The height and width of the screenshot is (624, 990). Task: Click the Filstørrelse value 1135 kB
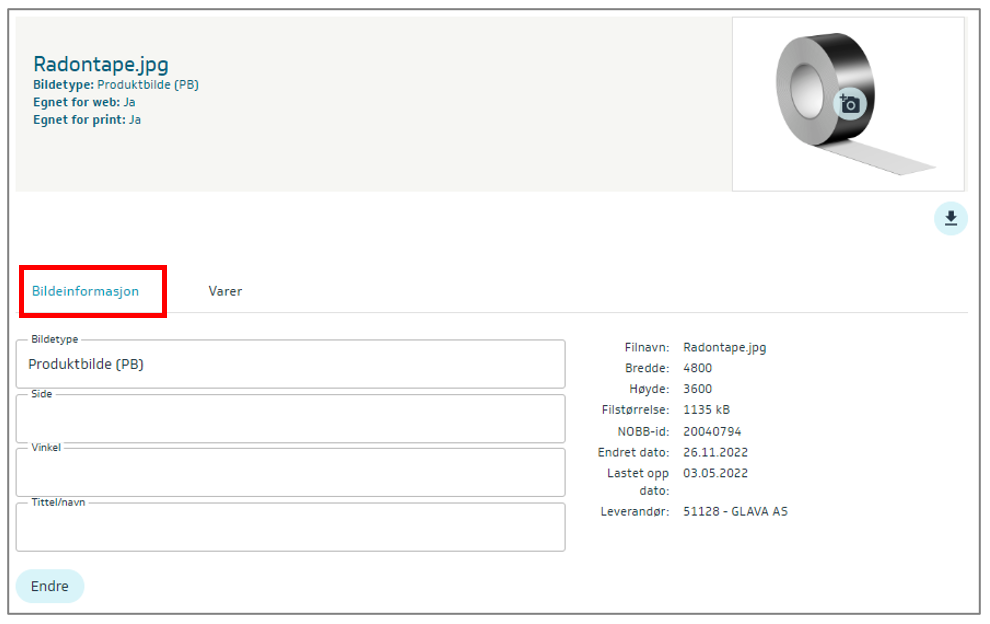(x=708, y=410)
